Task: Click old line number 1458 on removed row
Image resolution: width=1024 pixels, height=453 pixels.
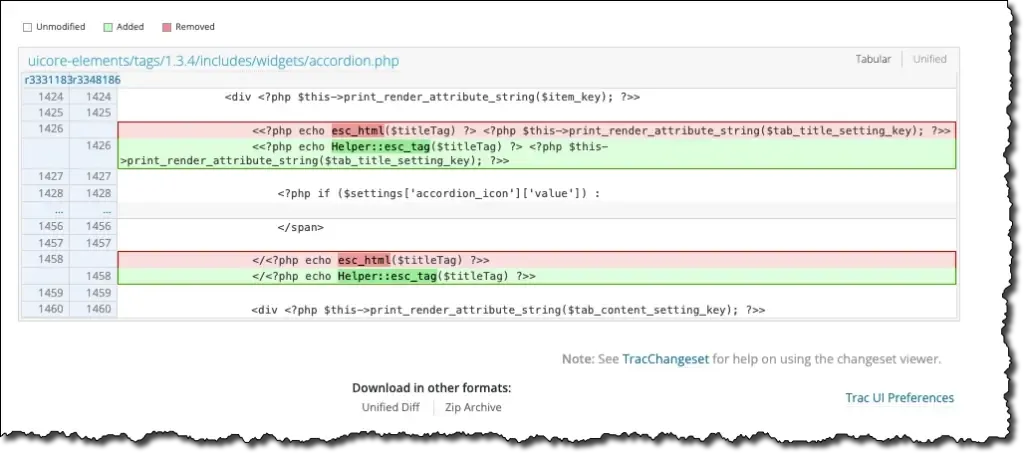Action: click(51, 259)
